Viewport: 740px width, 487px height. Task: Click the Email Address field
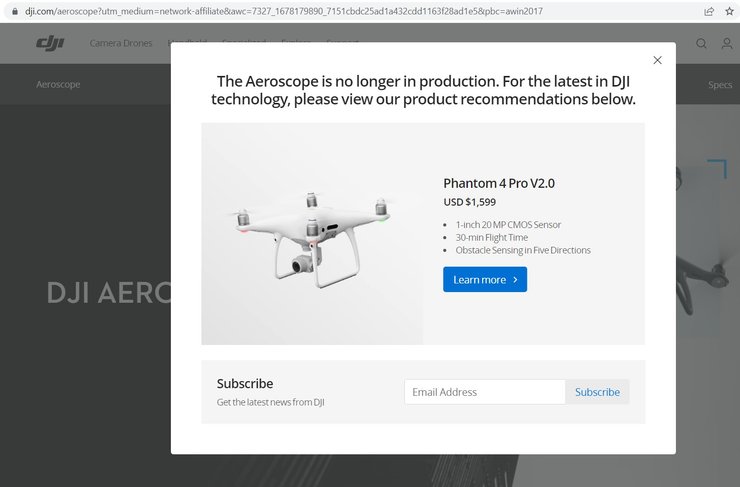pos(484,392)
